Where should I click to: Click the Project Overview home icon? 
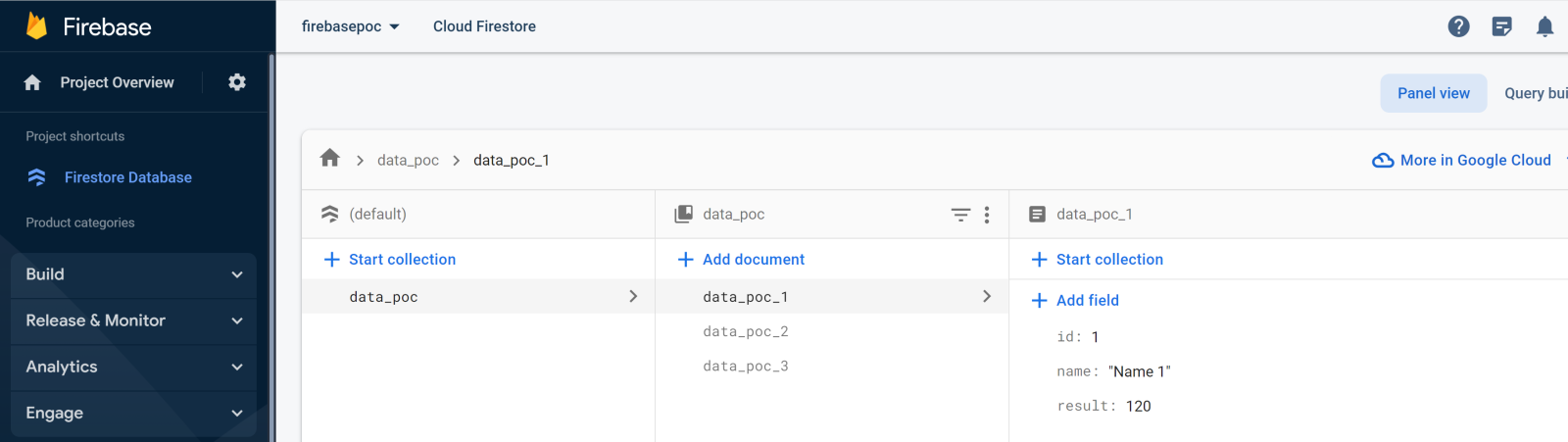point(32,82)
